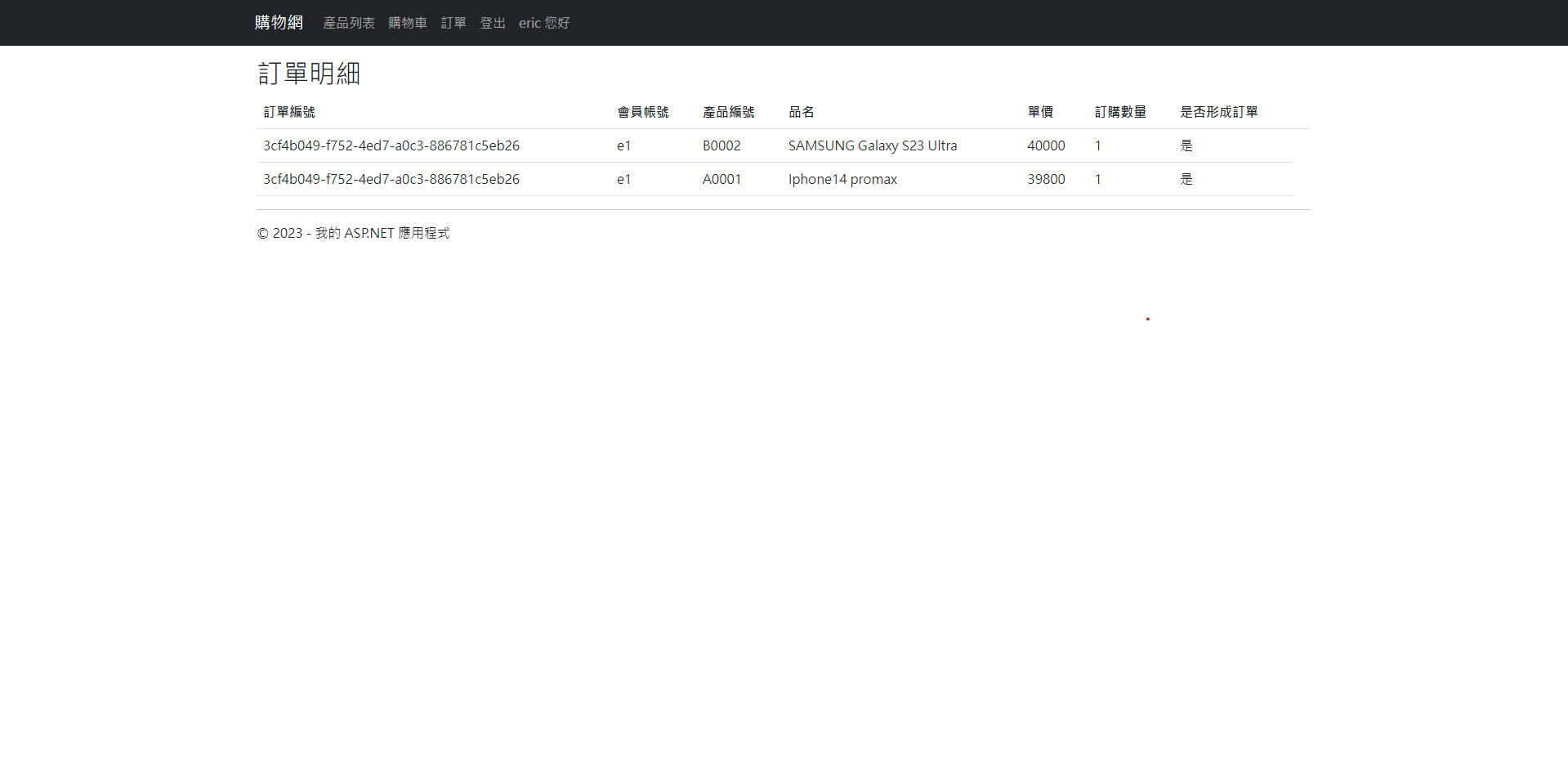Click the 購物網 site brand
The image size is (1568, 765).
(x=279, y=22)
